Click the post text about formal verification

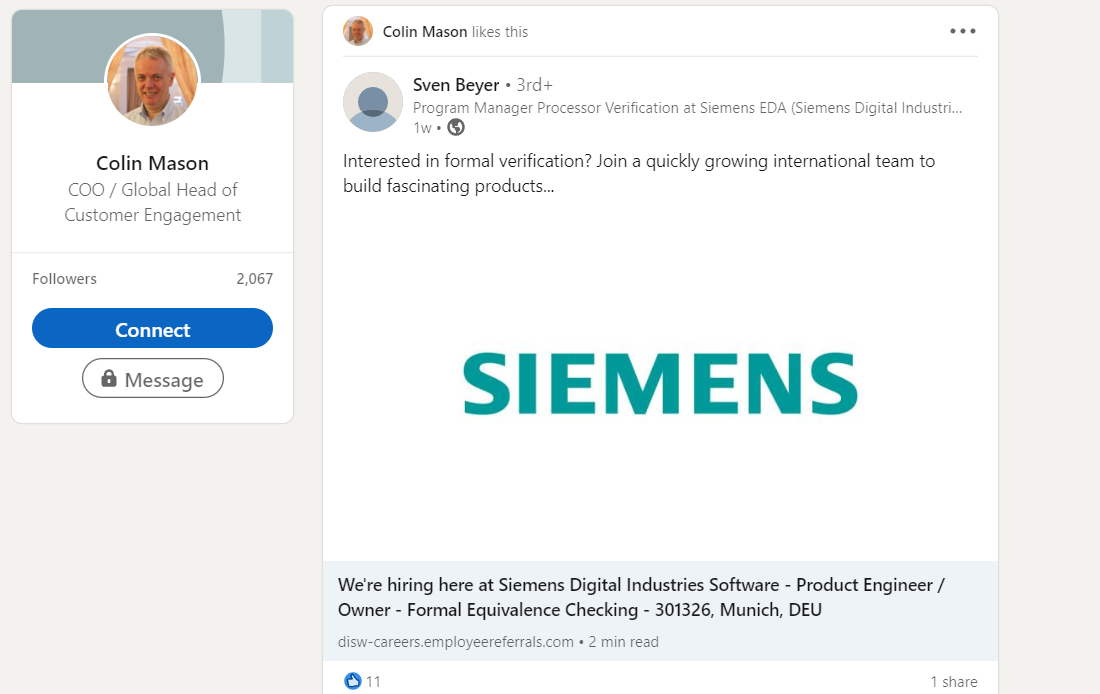pos(639,173)
